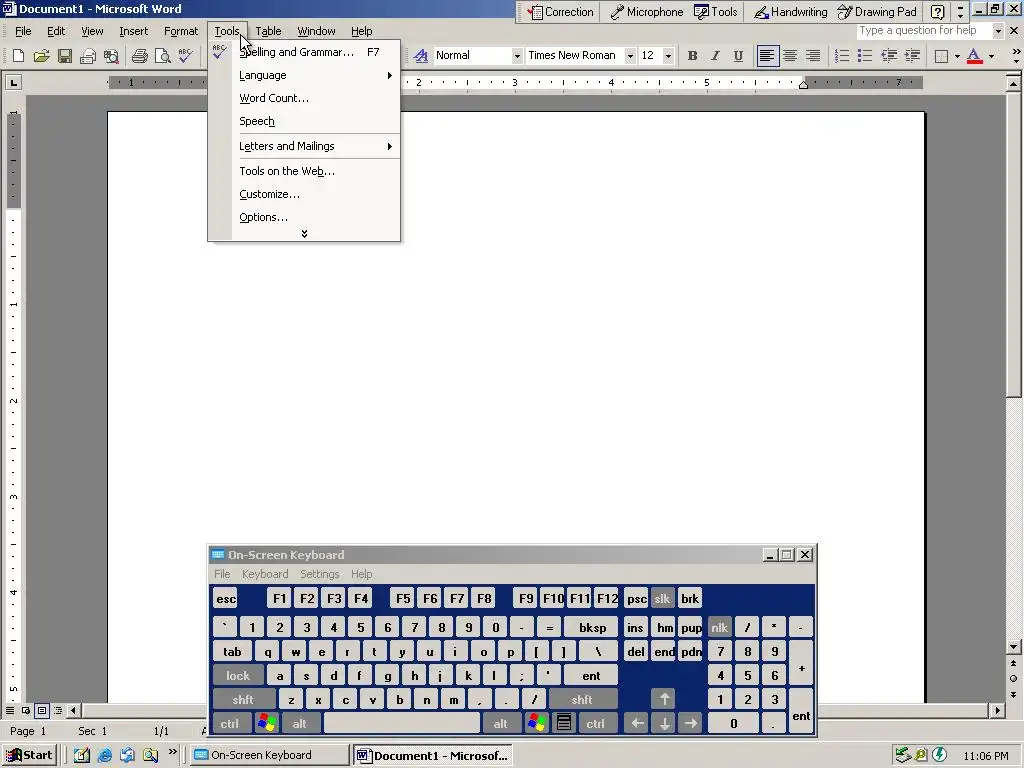The width and height of the screenshot is (1024, 768).
Task: Click the vertical scrollbar thumb
Action: click(x=1014, y=244)
